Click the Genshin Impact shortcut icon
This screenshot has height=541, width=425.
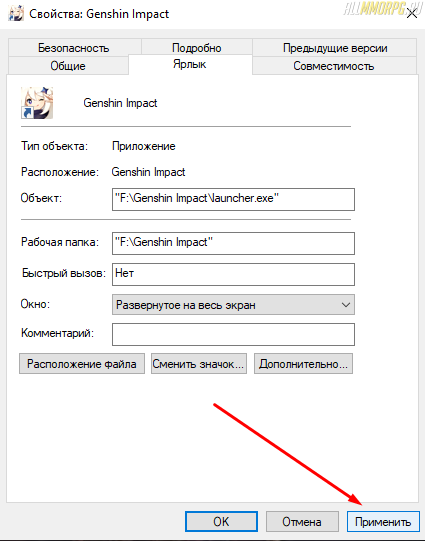(x=37, y=103)
